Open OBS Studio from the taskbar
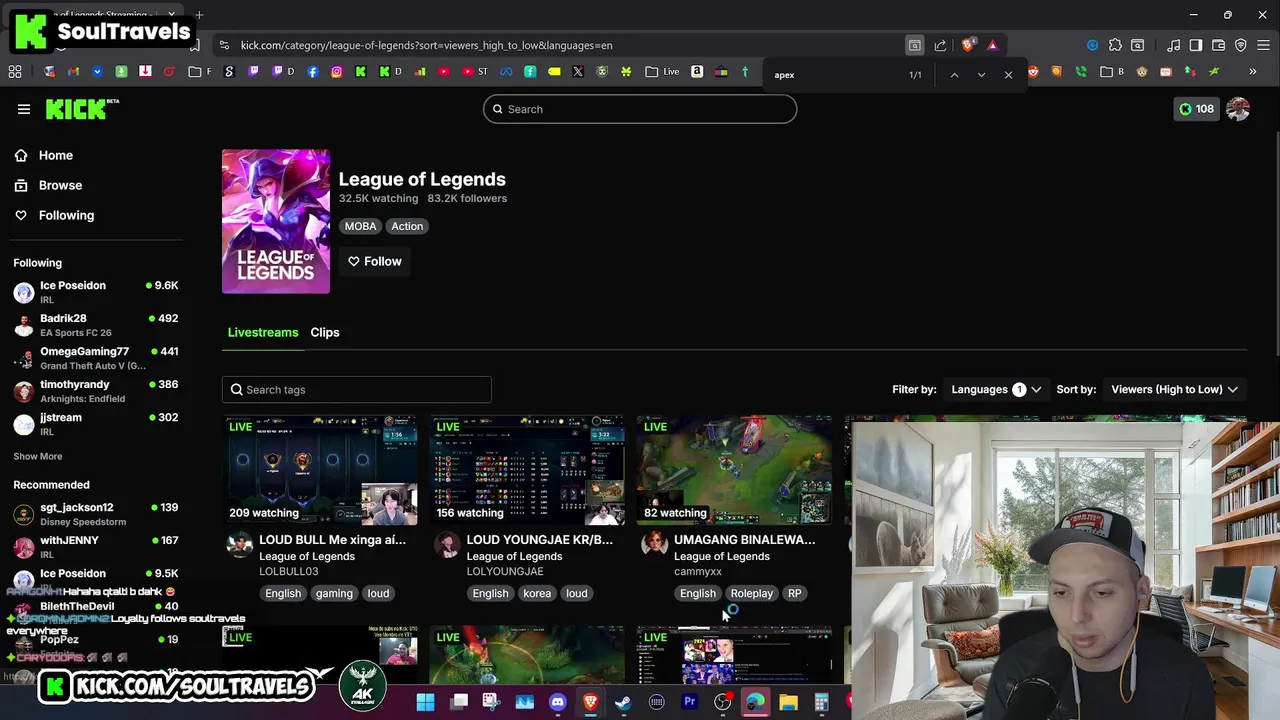 (722, 702)
